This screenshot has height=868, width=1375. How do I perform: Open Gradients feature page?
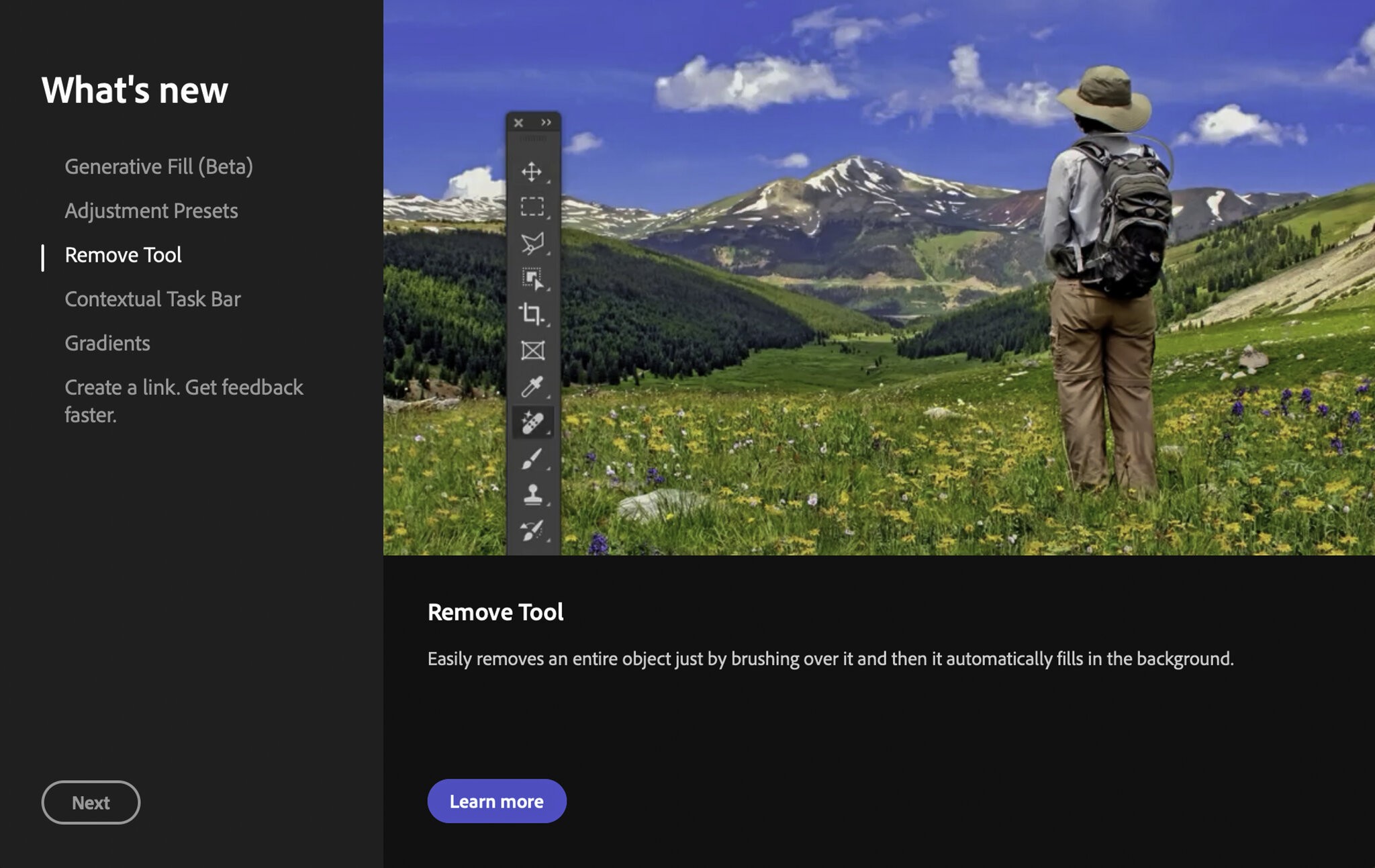(x=107, y=343)
